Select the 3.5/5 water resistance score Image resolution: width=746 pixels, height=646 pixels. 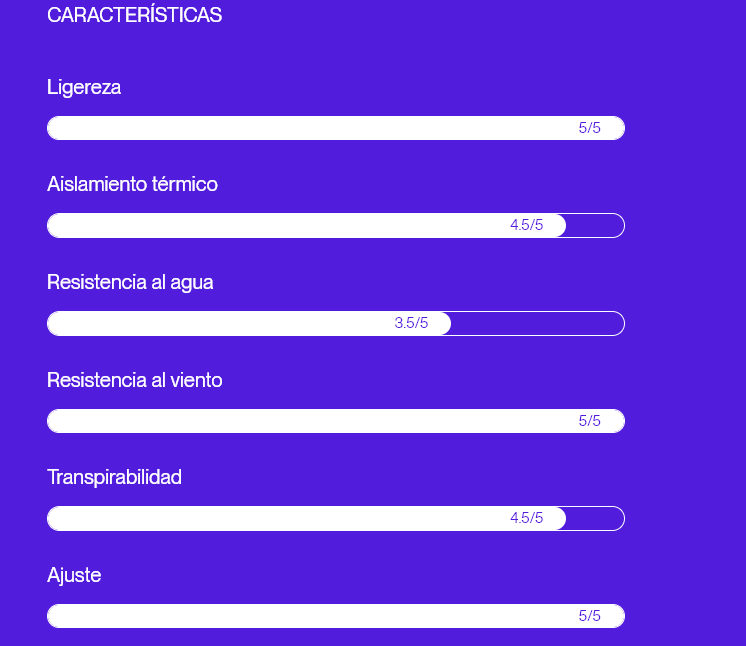click(x=411, y=323)
